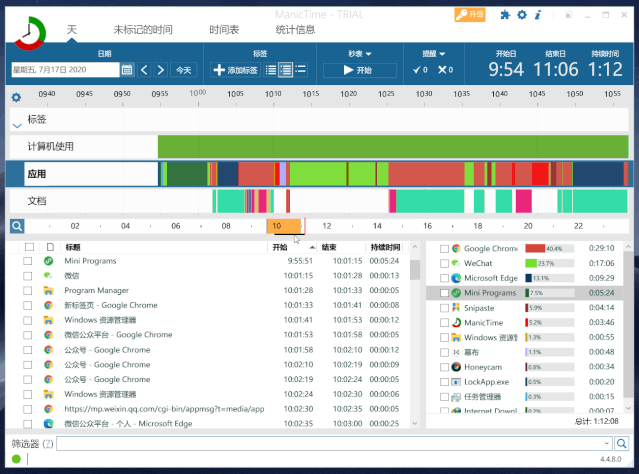Check Google Chrome checkbox in summary panel
The image size is (639, 474).
point(444,249)
